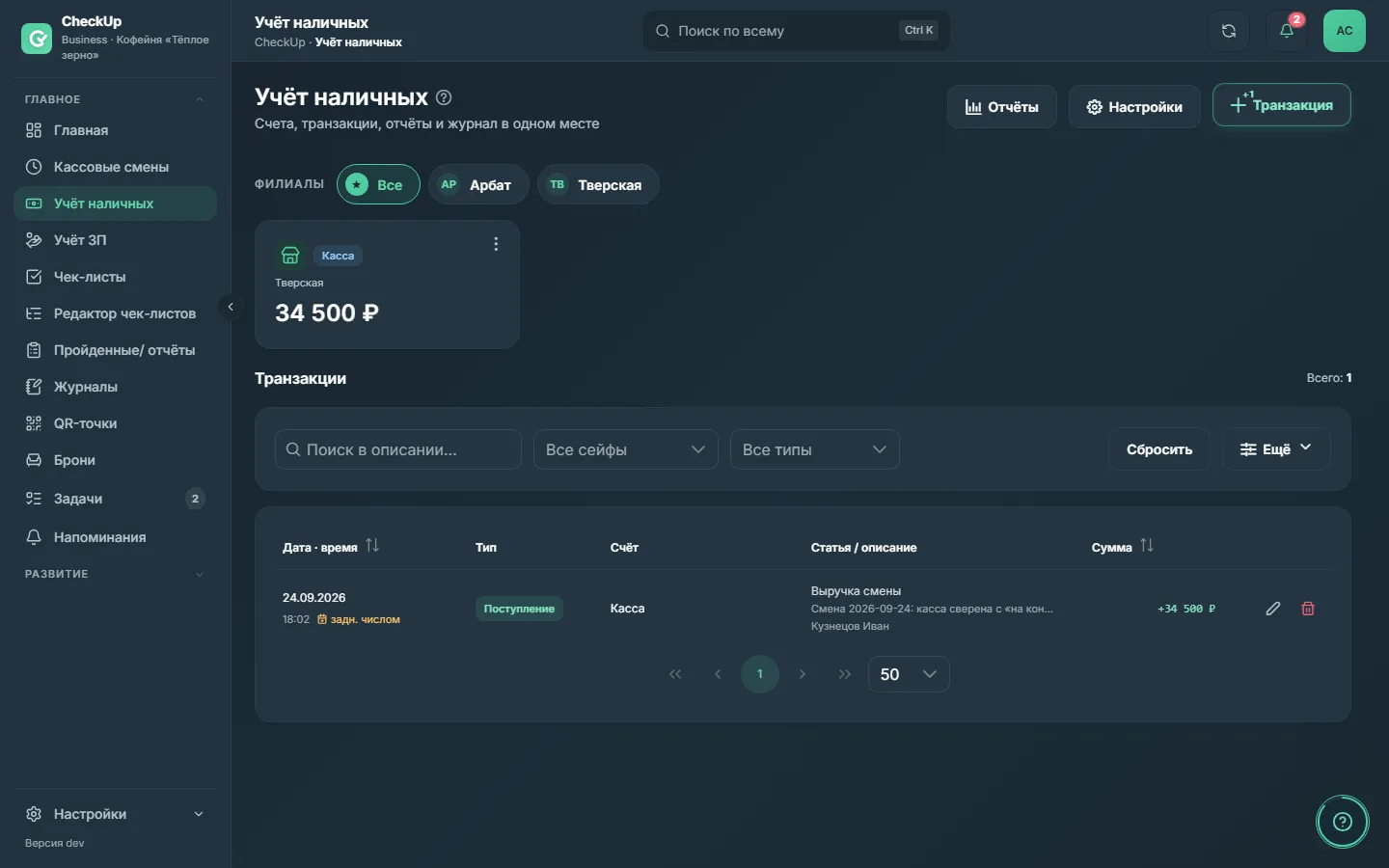Sort by Сумма column arrows
The width and height of the screenshot is (1389, 868).
[x=1147, y=546]
